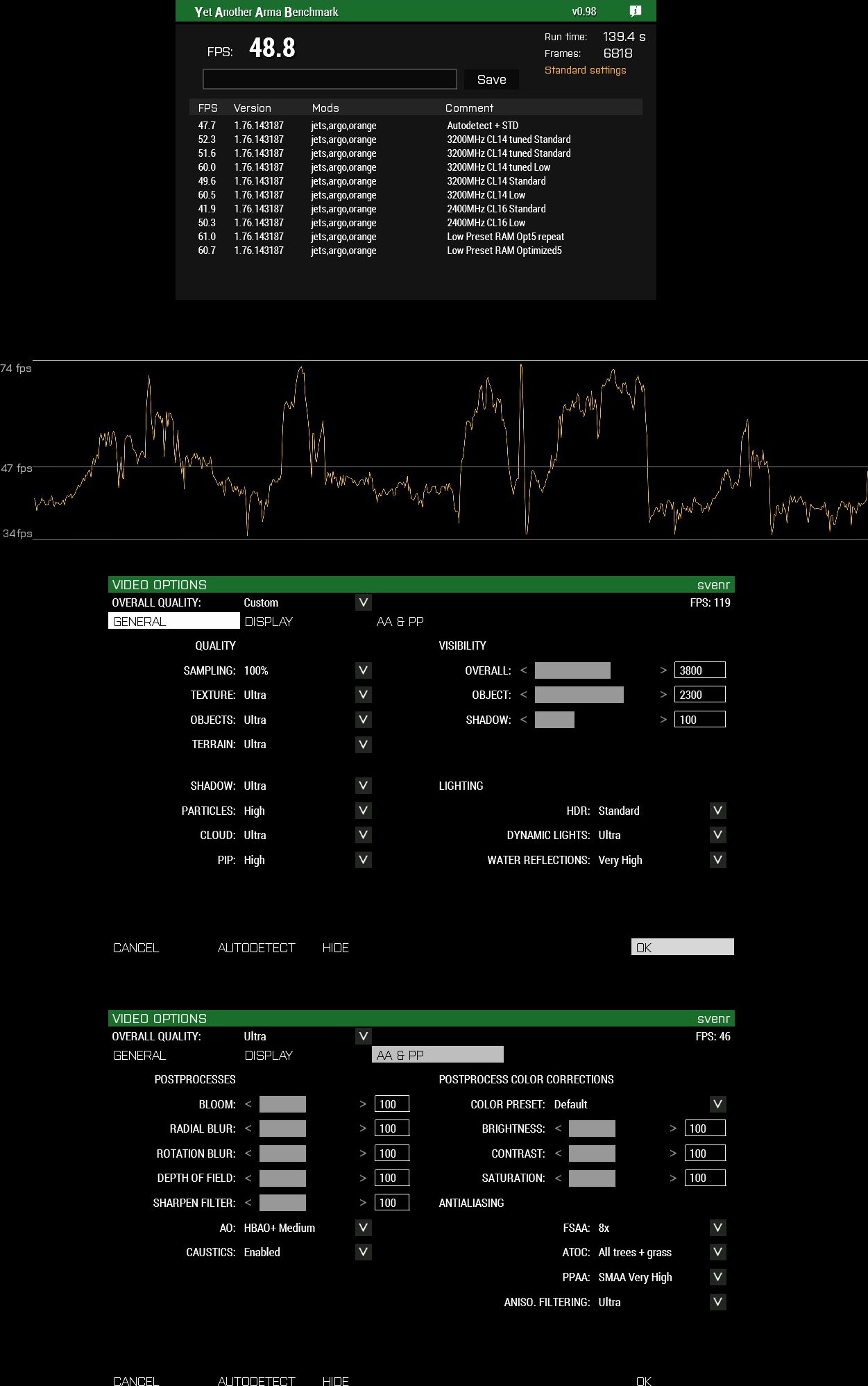Open the PIP quality dropdown

click(x=364, y=860)
